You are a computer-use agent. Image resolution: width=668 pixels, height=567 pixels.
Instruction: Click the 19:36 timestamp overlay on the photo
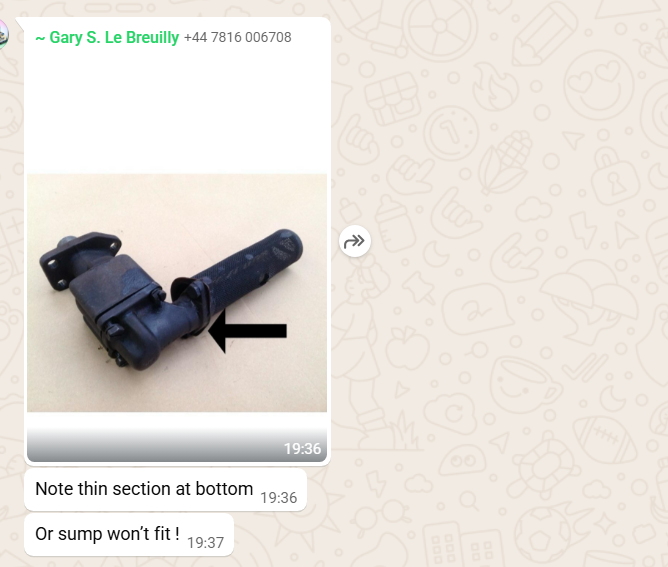click(302, 449)
